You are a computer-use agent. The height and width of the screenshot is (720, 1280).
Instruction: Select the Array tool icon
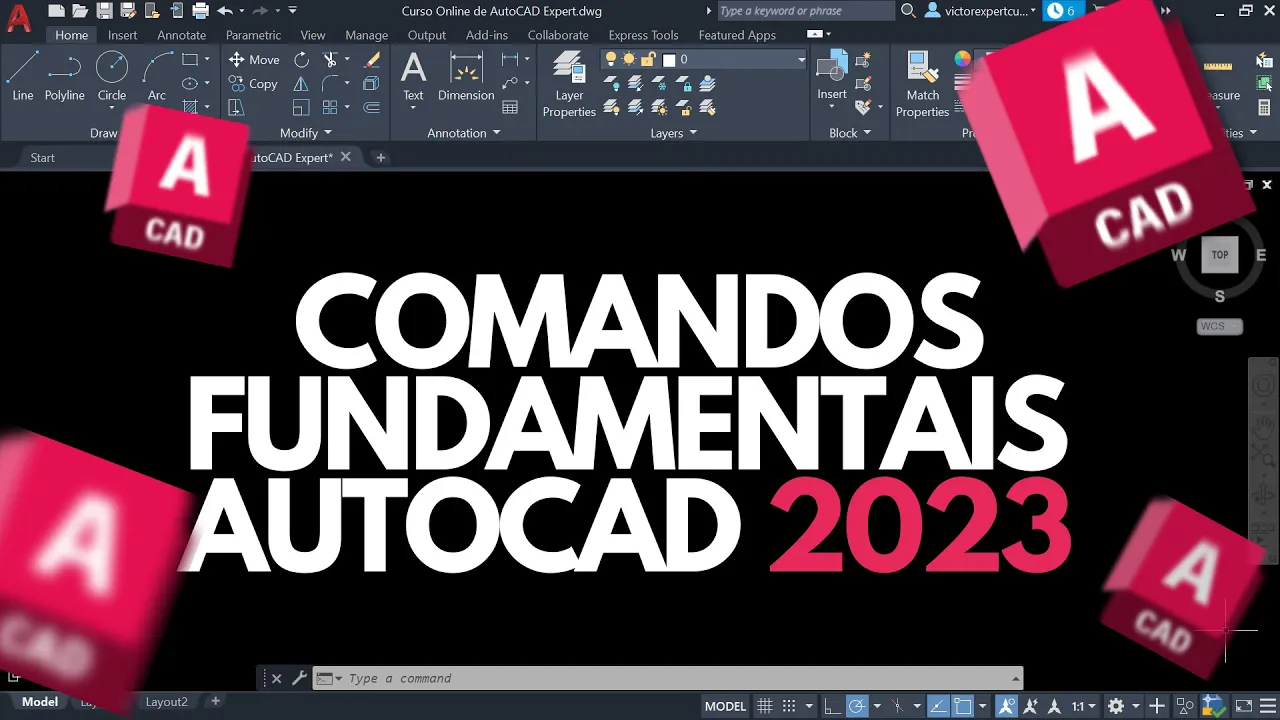click(x=331, y=108)
